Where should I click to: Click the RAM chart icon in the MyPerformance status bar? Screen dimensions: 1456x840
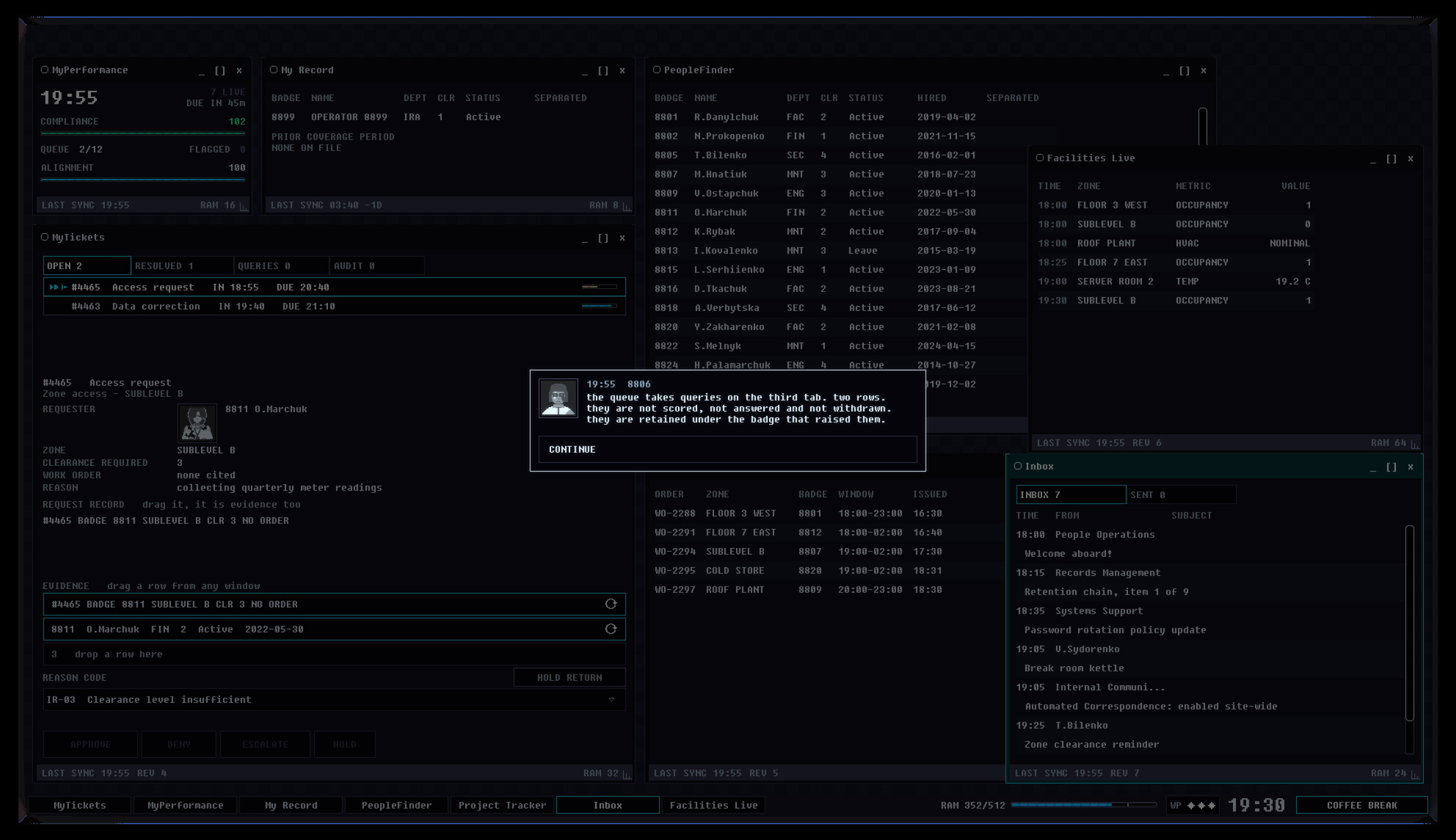point(244,205)
